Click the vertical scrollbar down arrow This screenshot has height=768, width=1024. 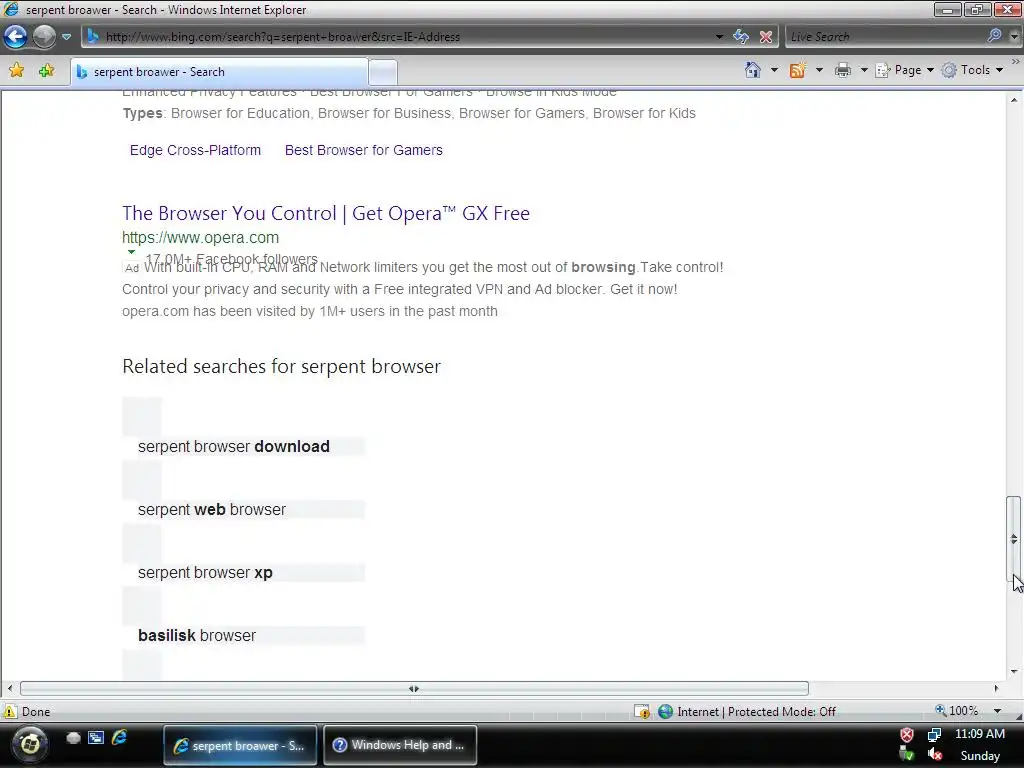pyautogui.click(x=1014, y=671)
